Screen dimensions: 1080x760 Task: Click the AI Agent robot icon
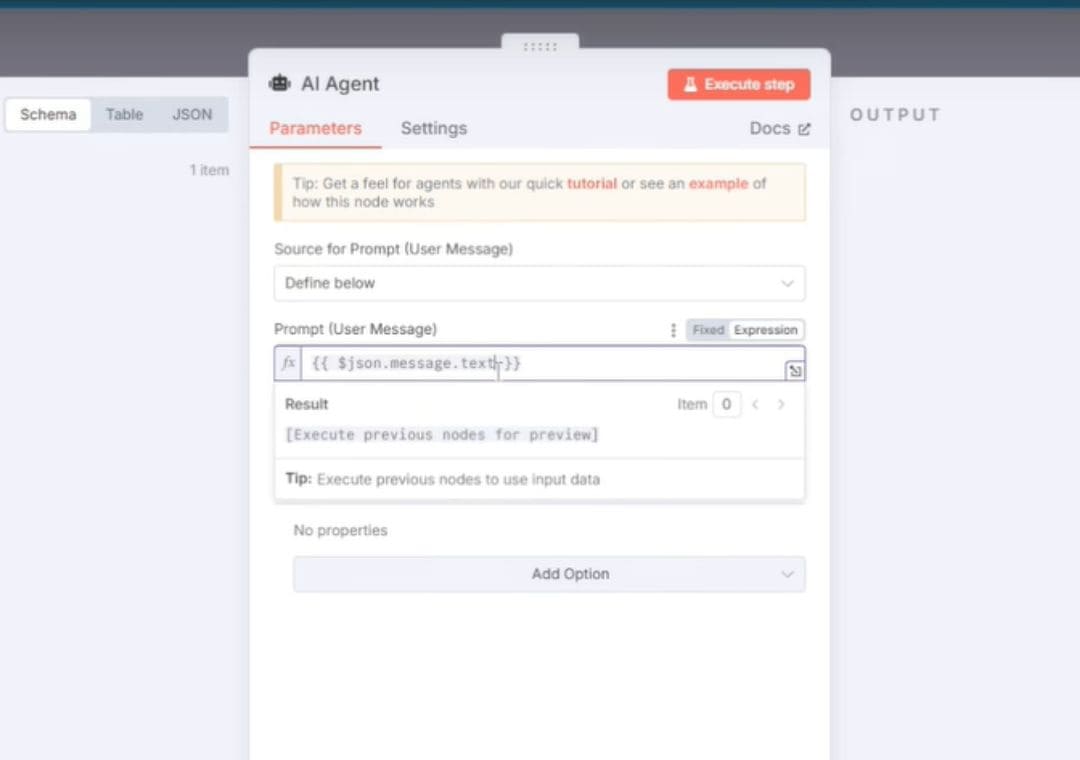tap(279, 84)
